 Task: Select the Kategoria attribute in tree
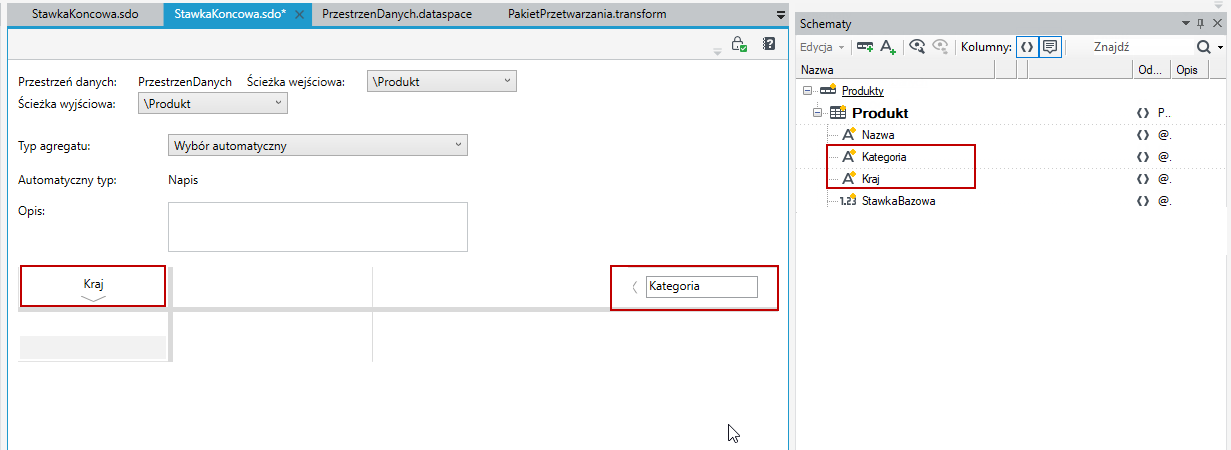tap(884, 157)
